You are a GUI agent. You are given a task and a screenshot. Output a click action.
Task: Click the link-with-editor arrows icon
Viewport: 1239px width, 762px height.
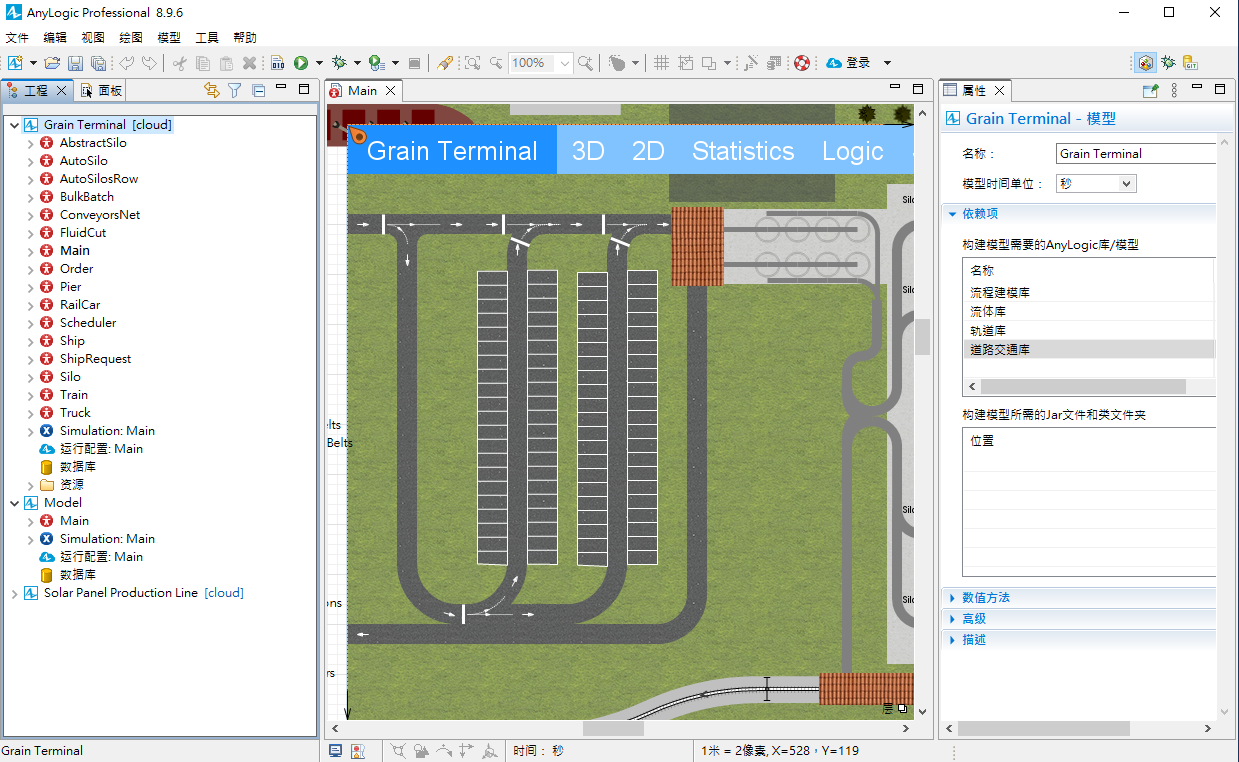pyautogui.click(x=211, y=90)
